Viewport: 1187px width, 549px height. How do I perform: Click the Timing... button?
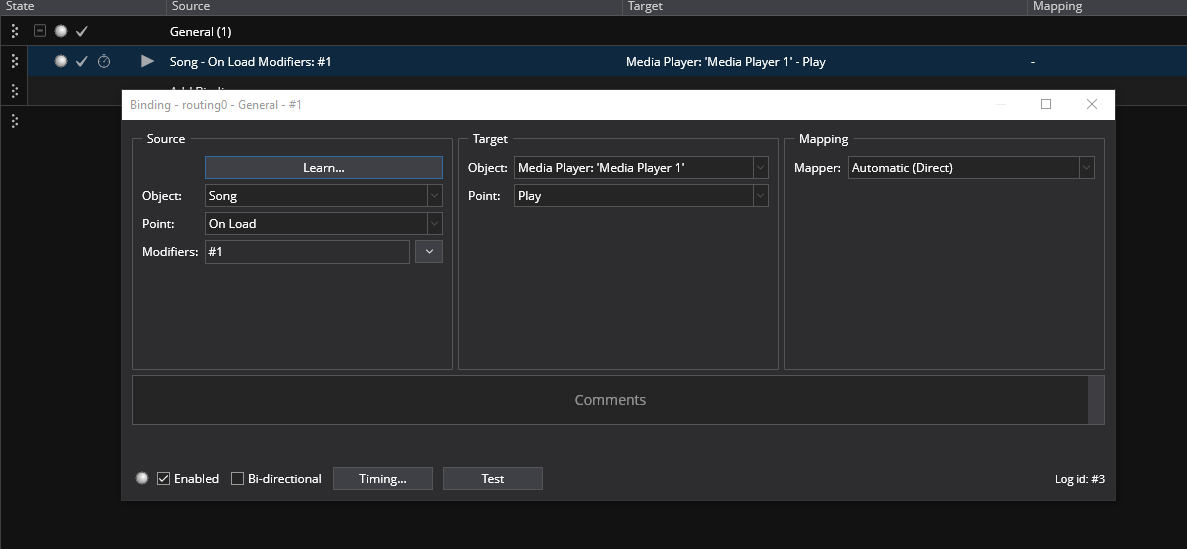[x=382, y=479]
